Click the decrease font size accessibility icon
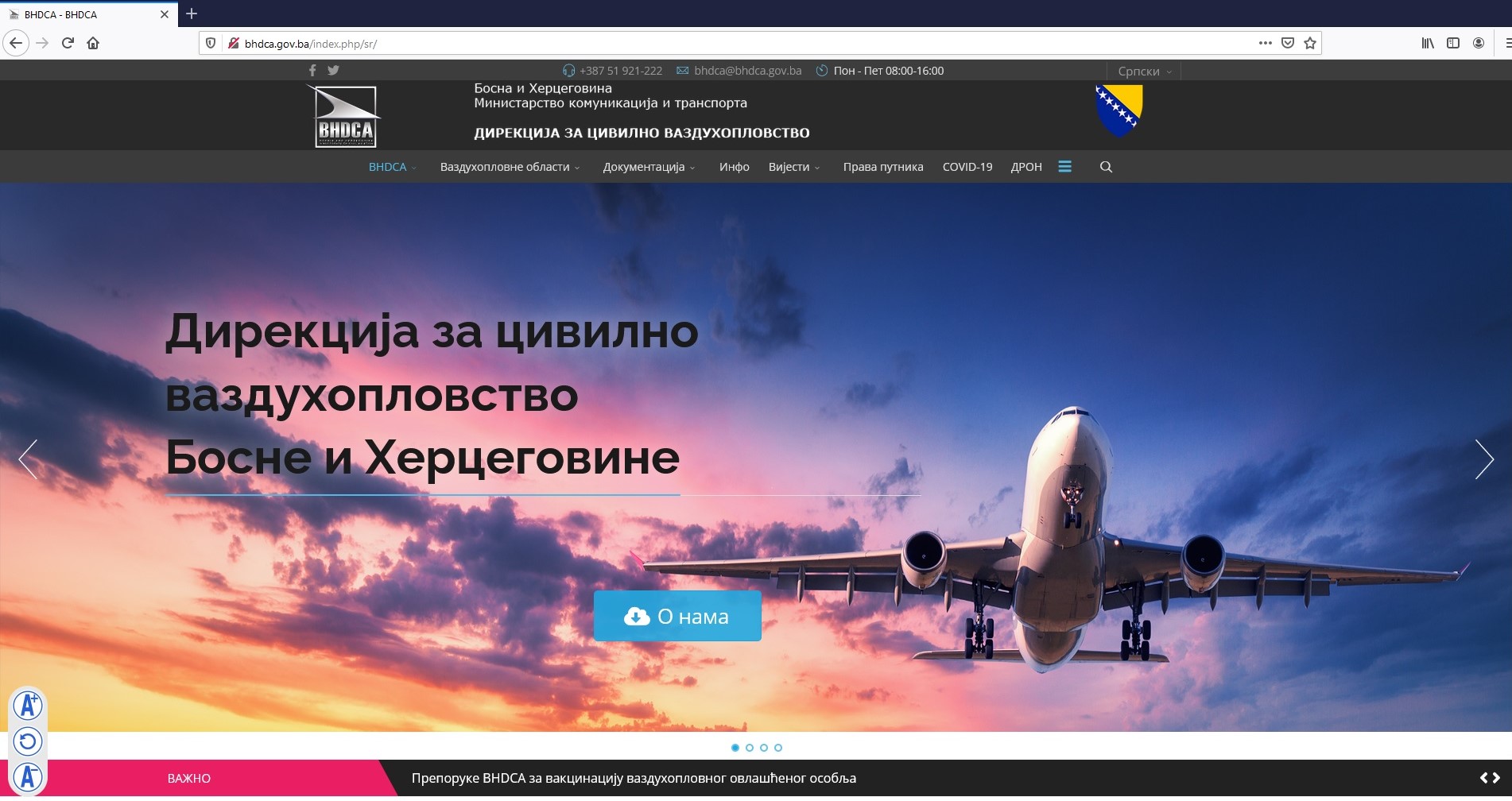Image resolution: width=1512 pixels, height=801 pixels. [x=28, y=776]
